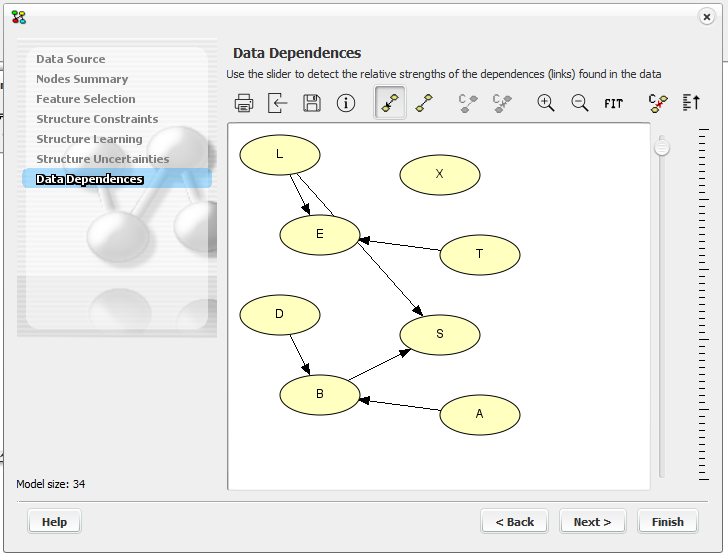This screenshot has height=556, width=728.
Task: Click the < Back button
Action: click(x=514, y=522)
